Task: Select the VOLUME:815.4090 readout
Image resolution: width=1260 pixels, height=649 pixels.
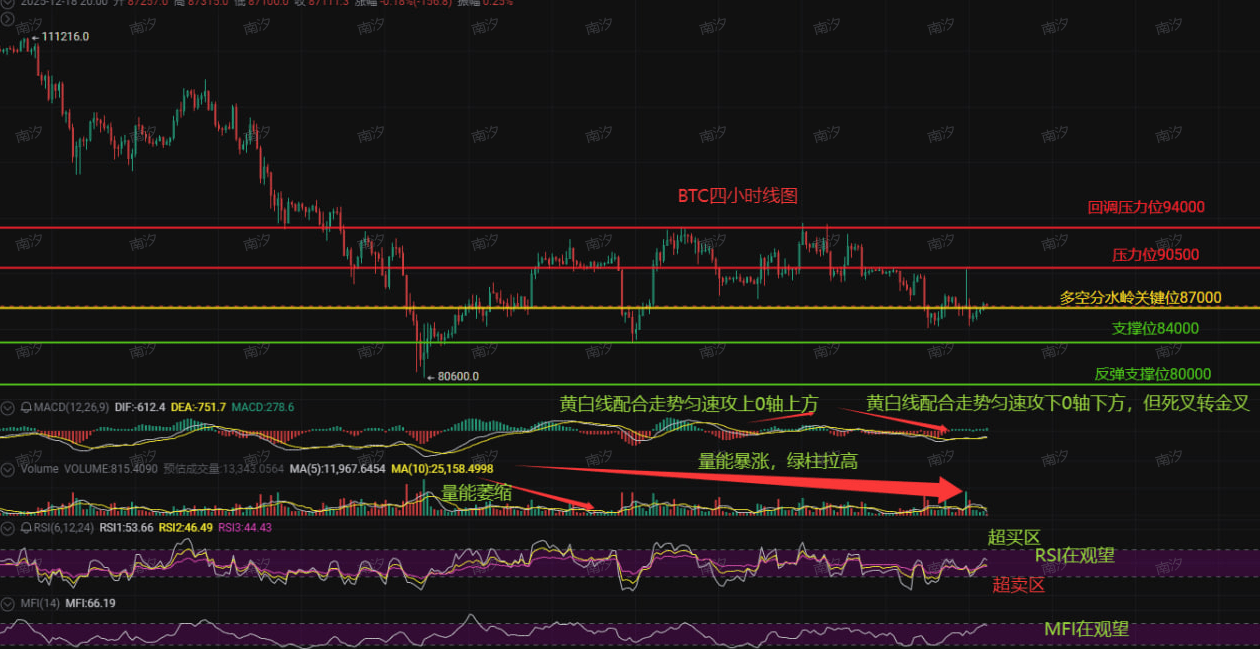Action: click(109, 467)
